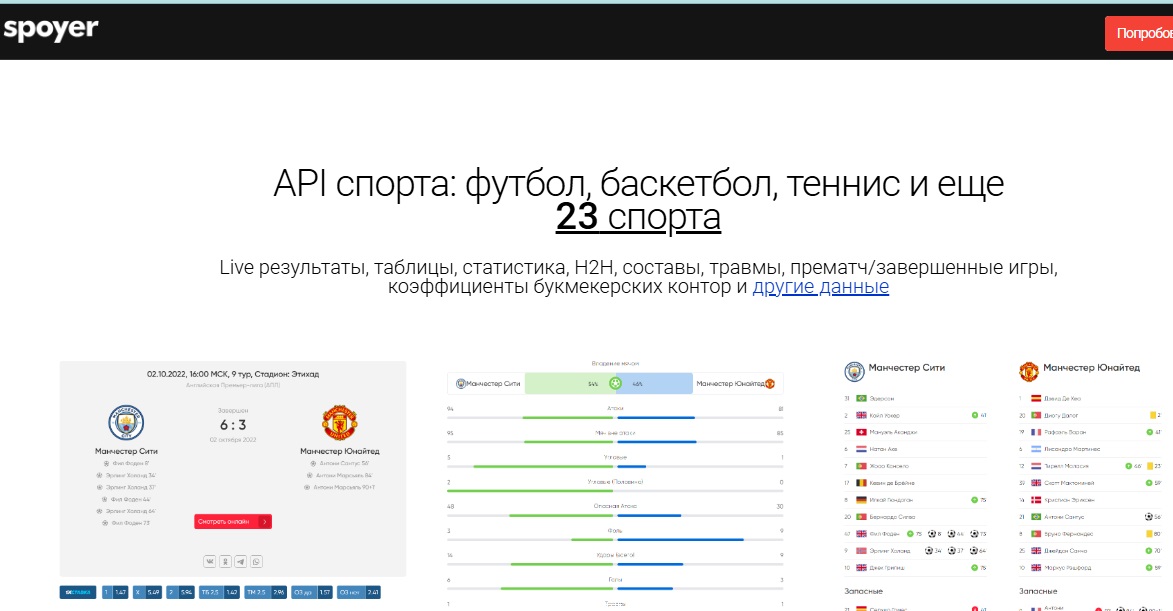1173x611 pixels.
Task: Select the odds chip 'X' draw
Action: [147, 592]
